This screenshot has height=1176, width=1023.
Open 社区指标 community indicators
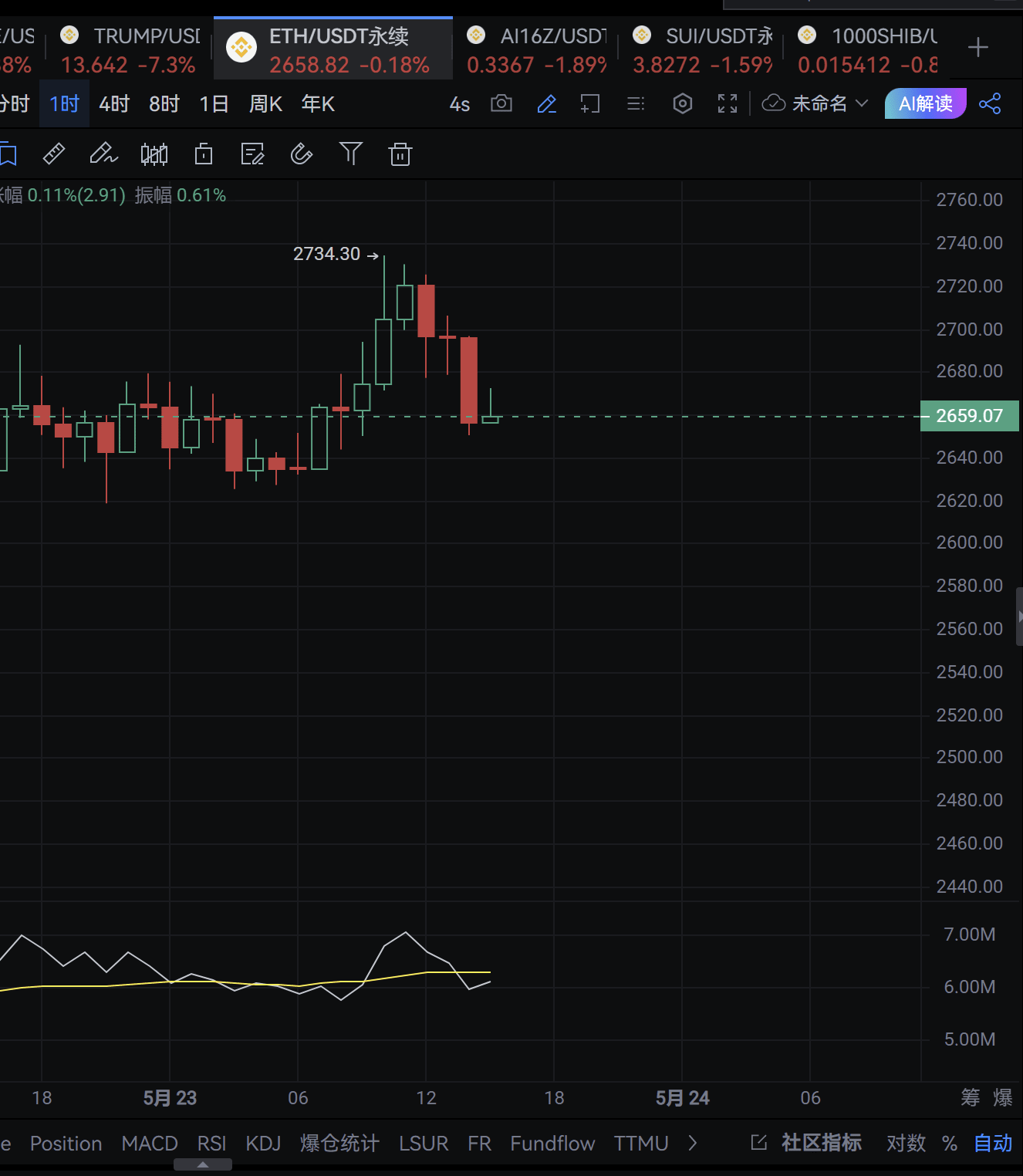coord(806,1143)
